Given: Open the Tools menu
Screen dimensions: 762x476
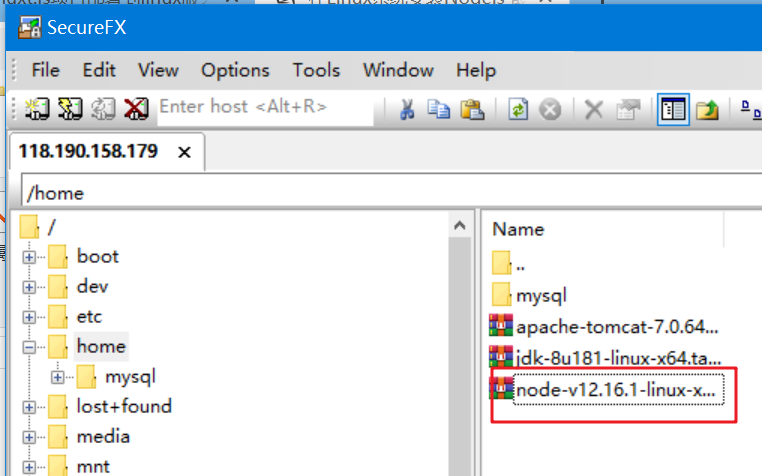Looking at the screenshot, I should click(x=316, y=71).
